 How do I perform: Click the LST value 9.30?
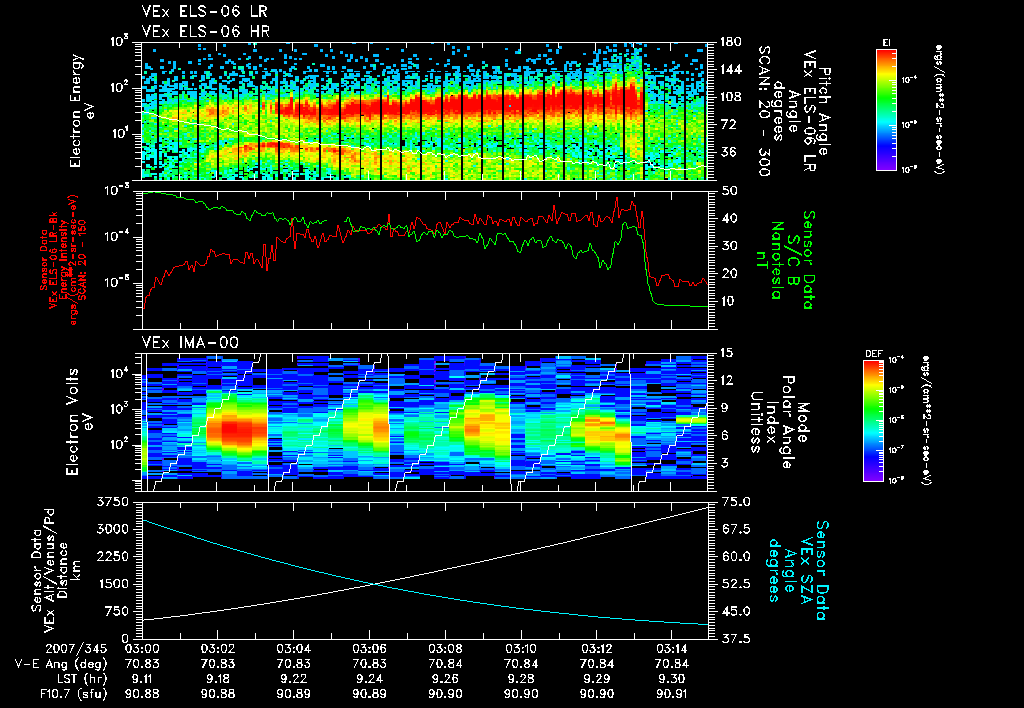(x=673, y=679)
